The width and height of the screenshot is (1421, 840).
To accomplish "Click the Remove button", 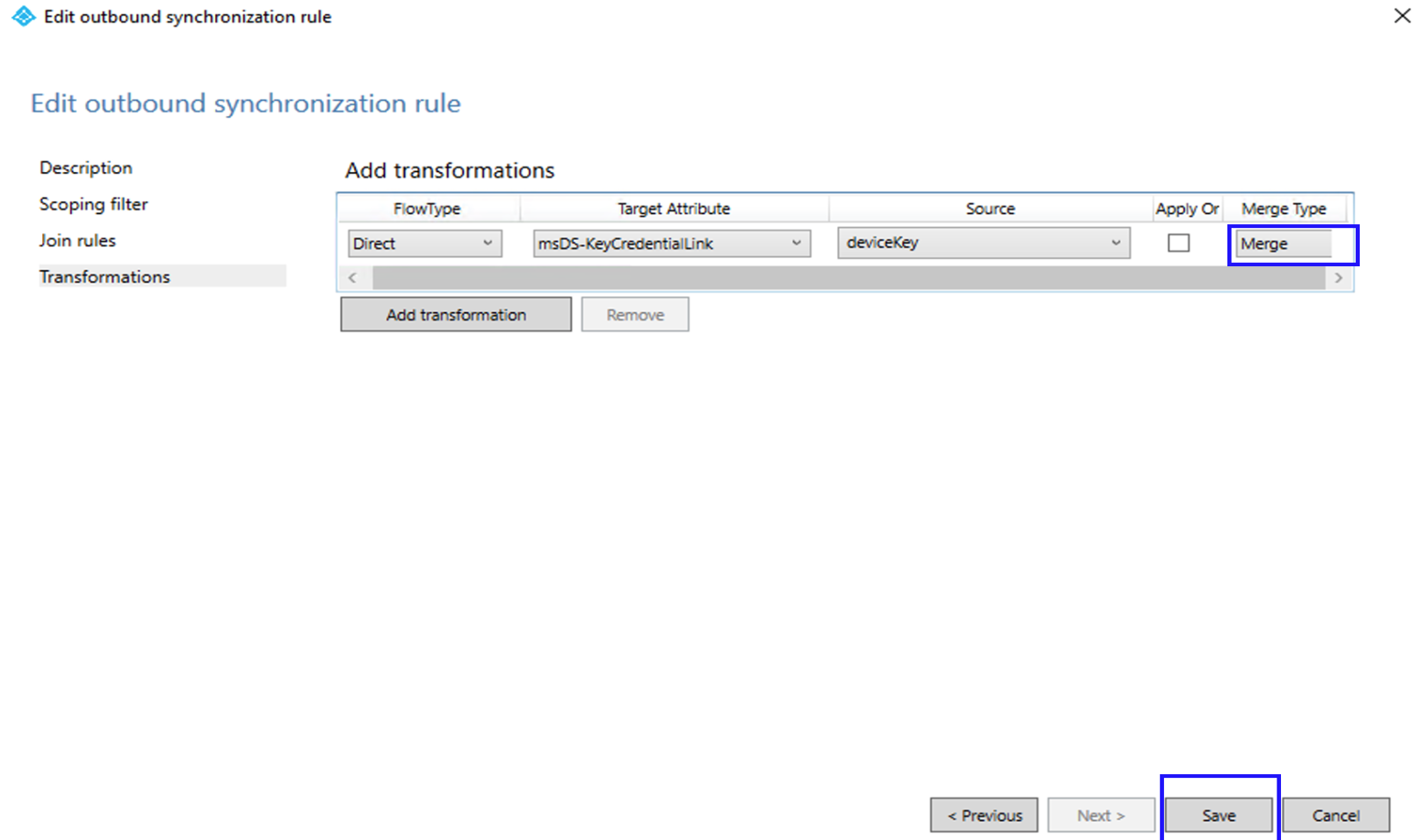I will 634,314.
